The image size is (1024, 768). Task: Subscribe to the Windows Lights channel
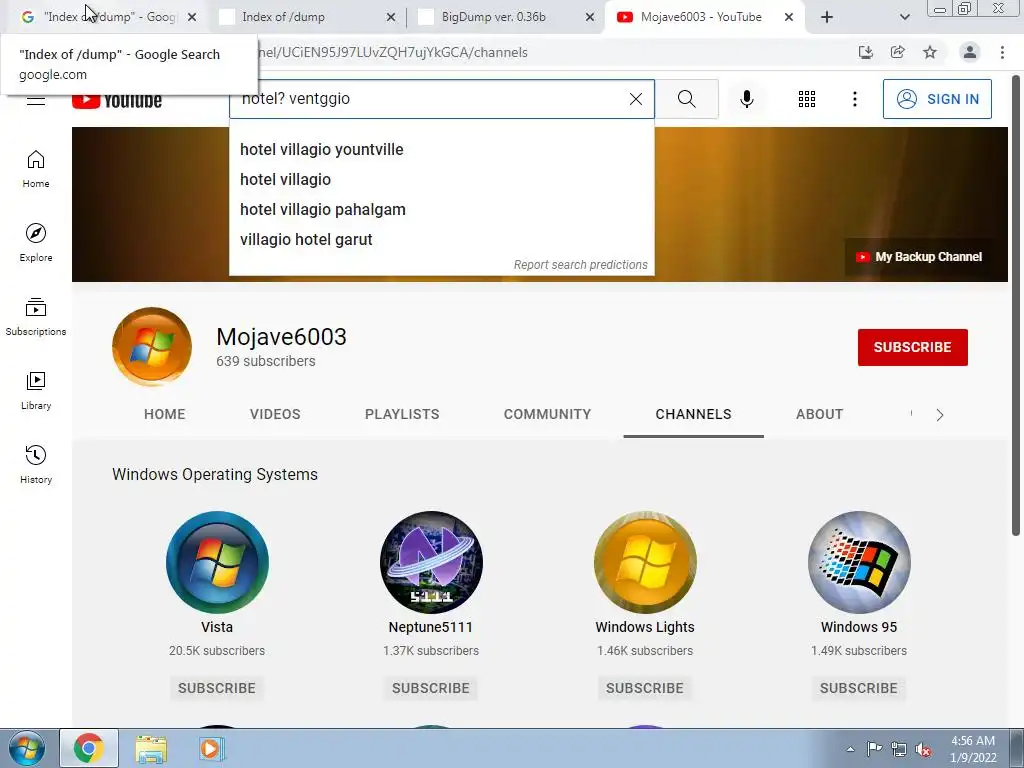coord(645,688)
